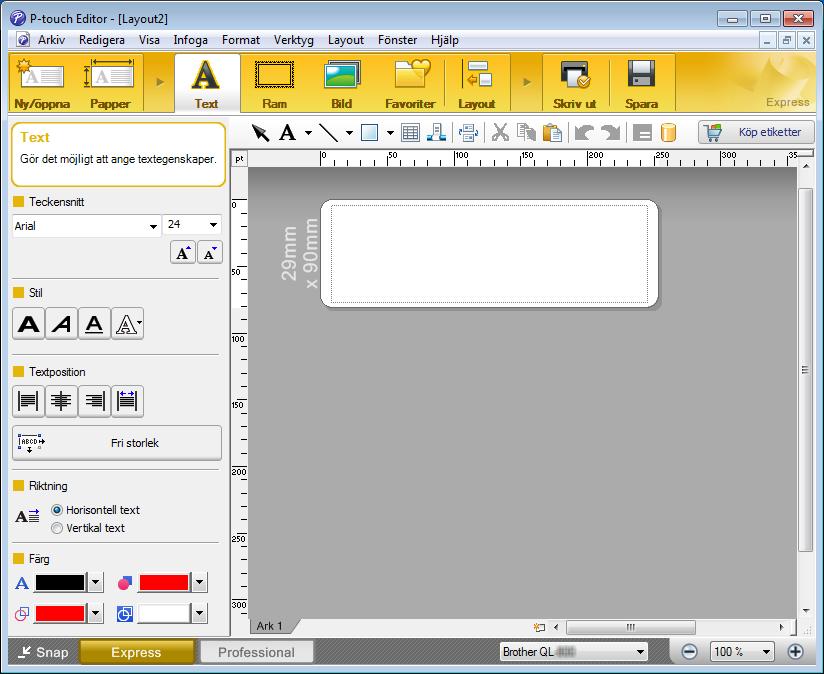Switch to Professional mode
Image resolution: width=824 pixels, height=674 pixels.
coord(256,652)
